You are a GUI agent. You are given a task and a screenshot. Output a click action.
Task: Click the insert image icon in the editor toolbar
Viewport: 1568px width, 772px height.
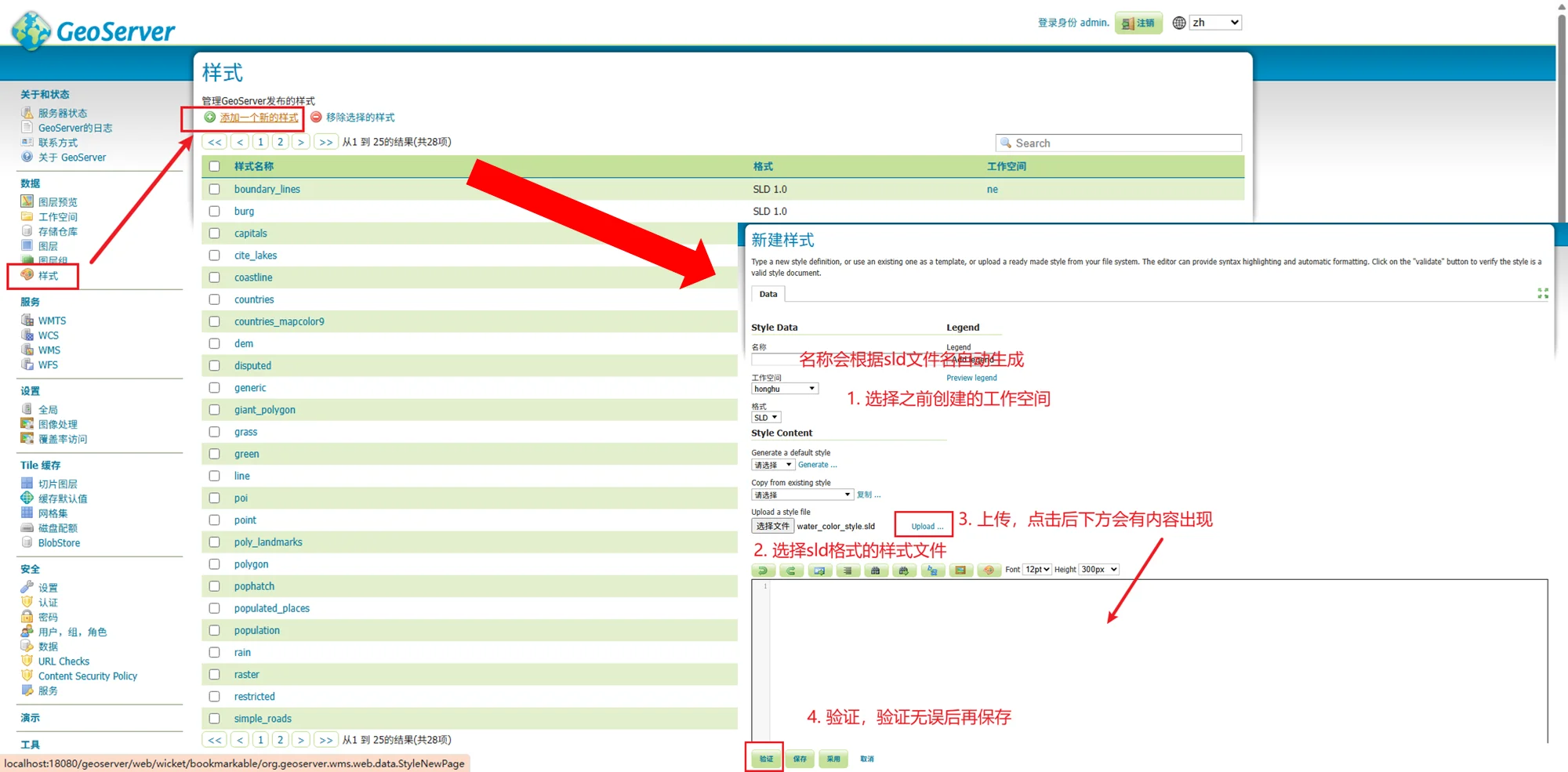[x=960, y=571]
